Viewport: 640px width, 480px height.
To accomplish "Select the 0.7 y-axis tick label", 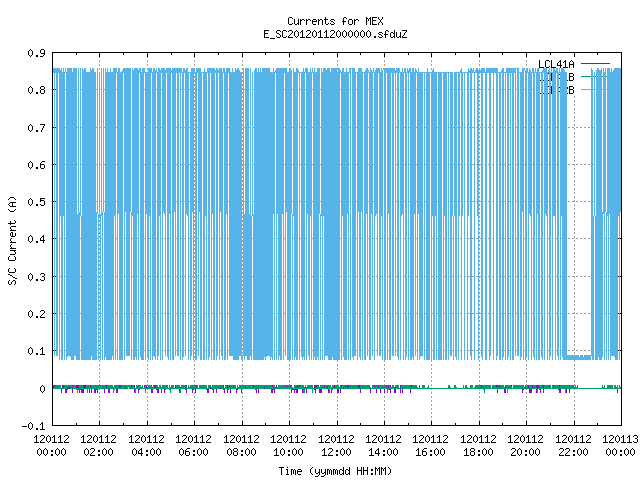I will [36, 128].
